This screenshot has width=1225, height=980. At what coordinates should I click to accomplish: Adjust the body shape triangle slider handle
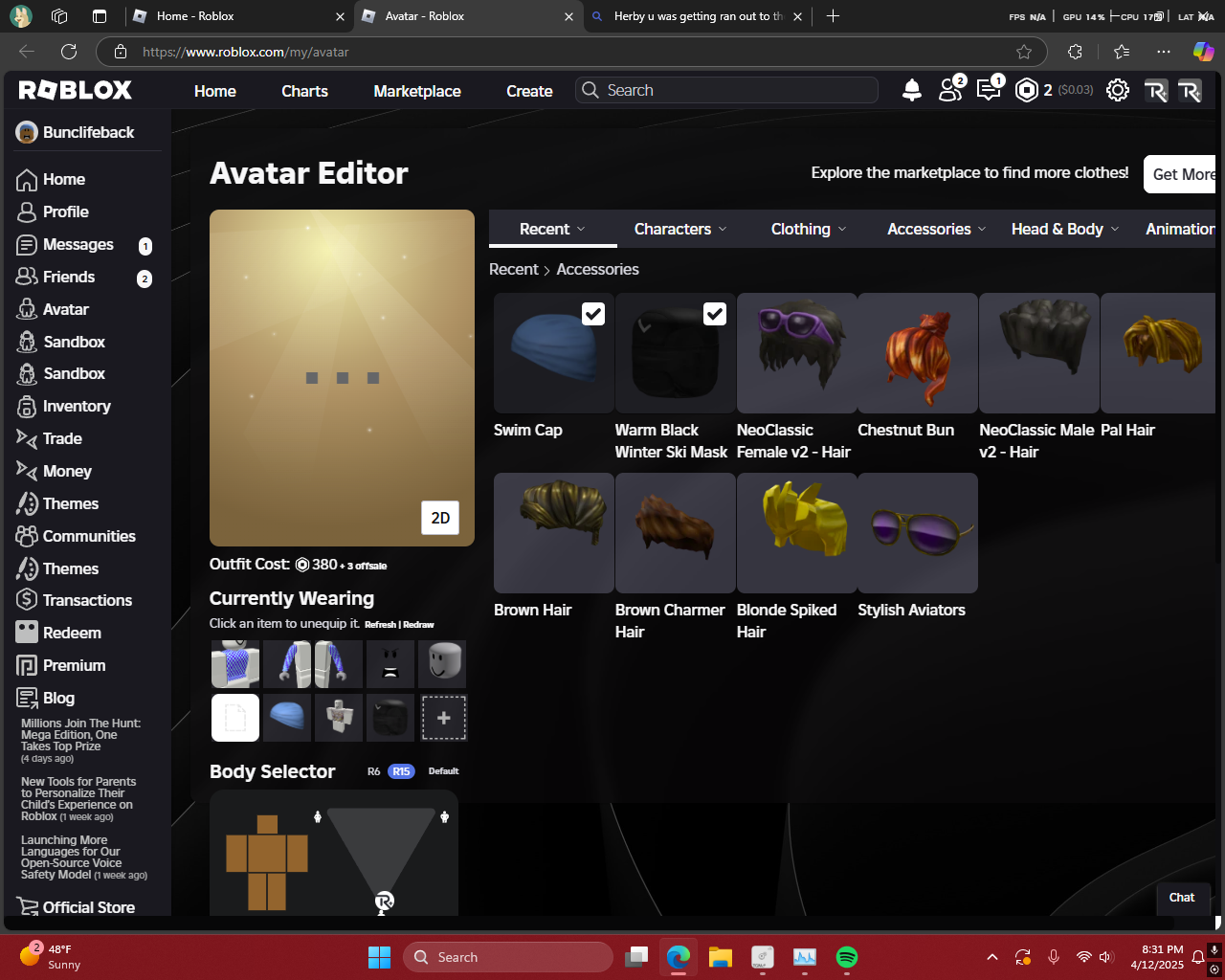click(x=384, y=902)
